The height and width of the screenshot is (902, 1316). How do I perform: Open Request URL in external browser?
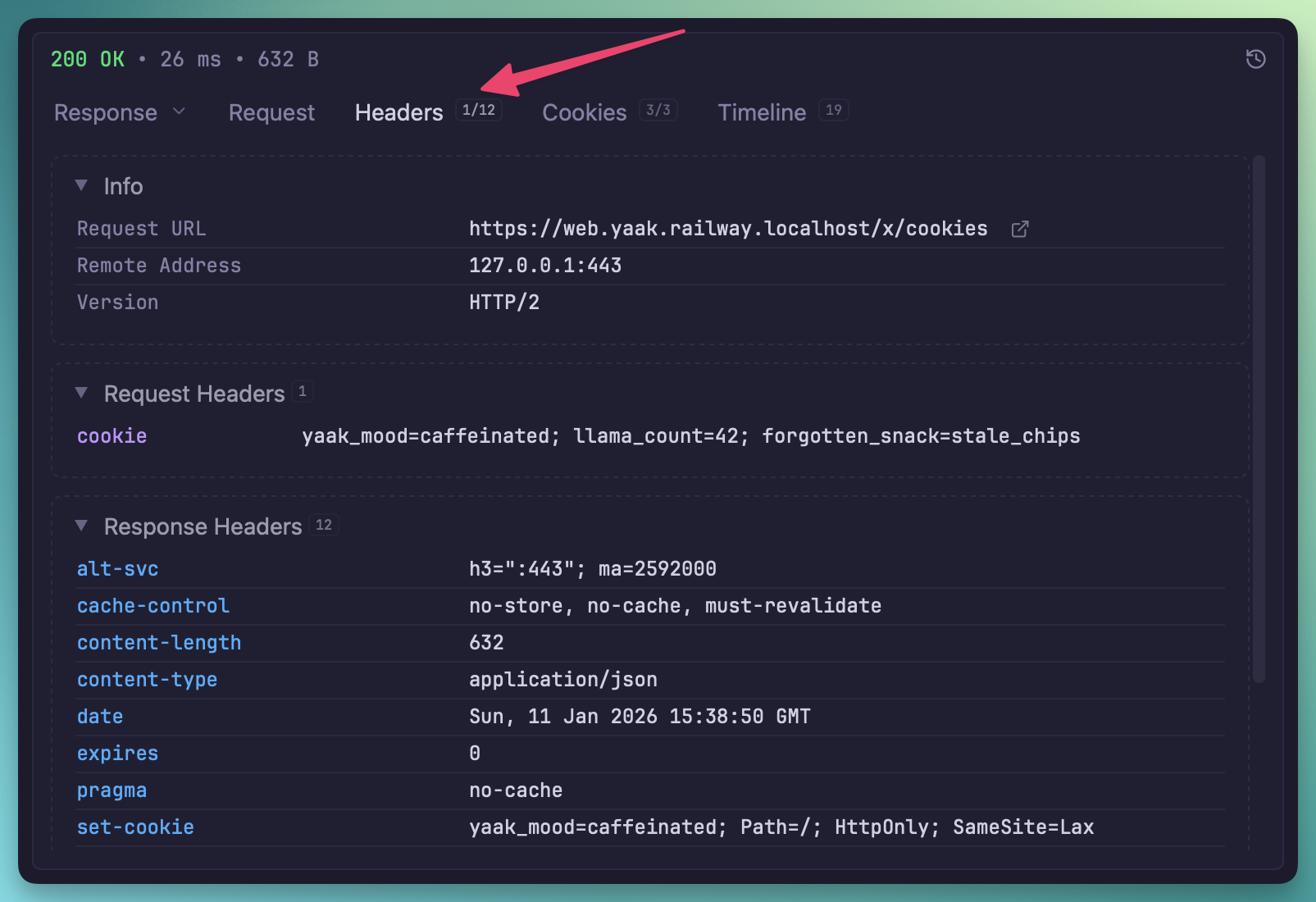pos(1019,230)
